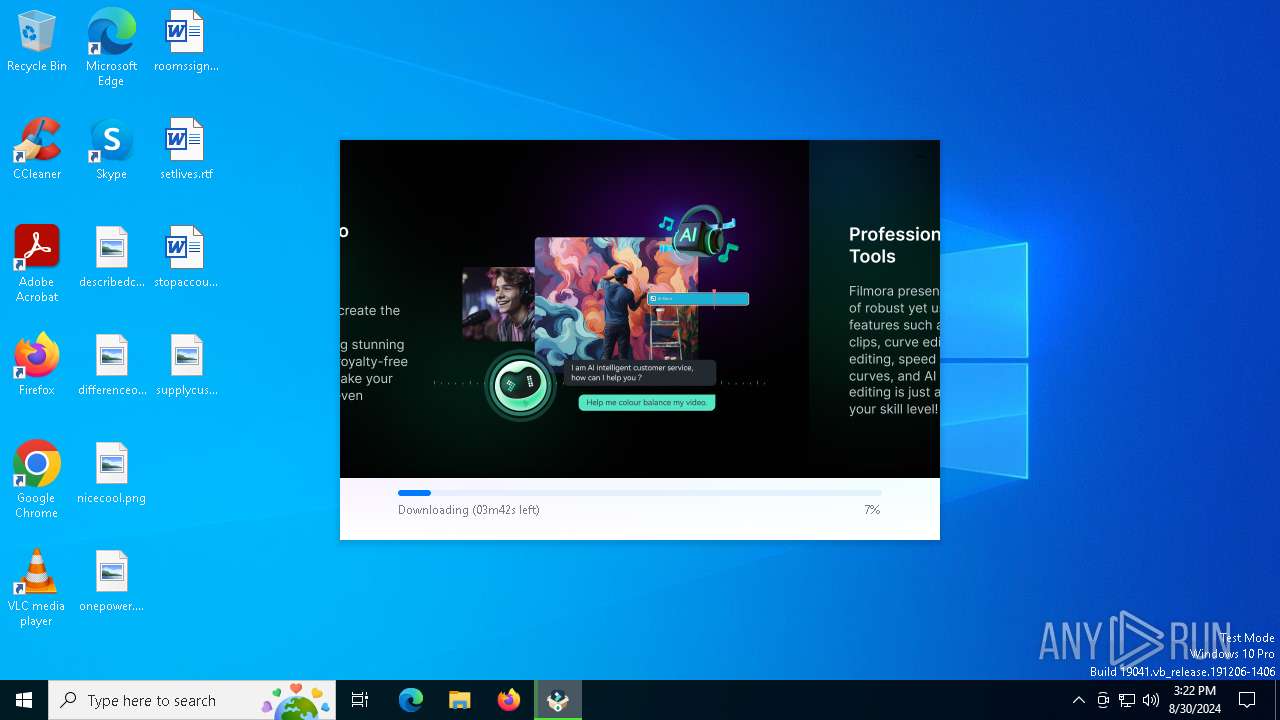
Task: Launch Skype from the desktop
Action: click(111, 150)
